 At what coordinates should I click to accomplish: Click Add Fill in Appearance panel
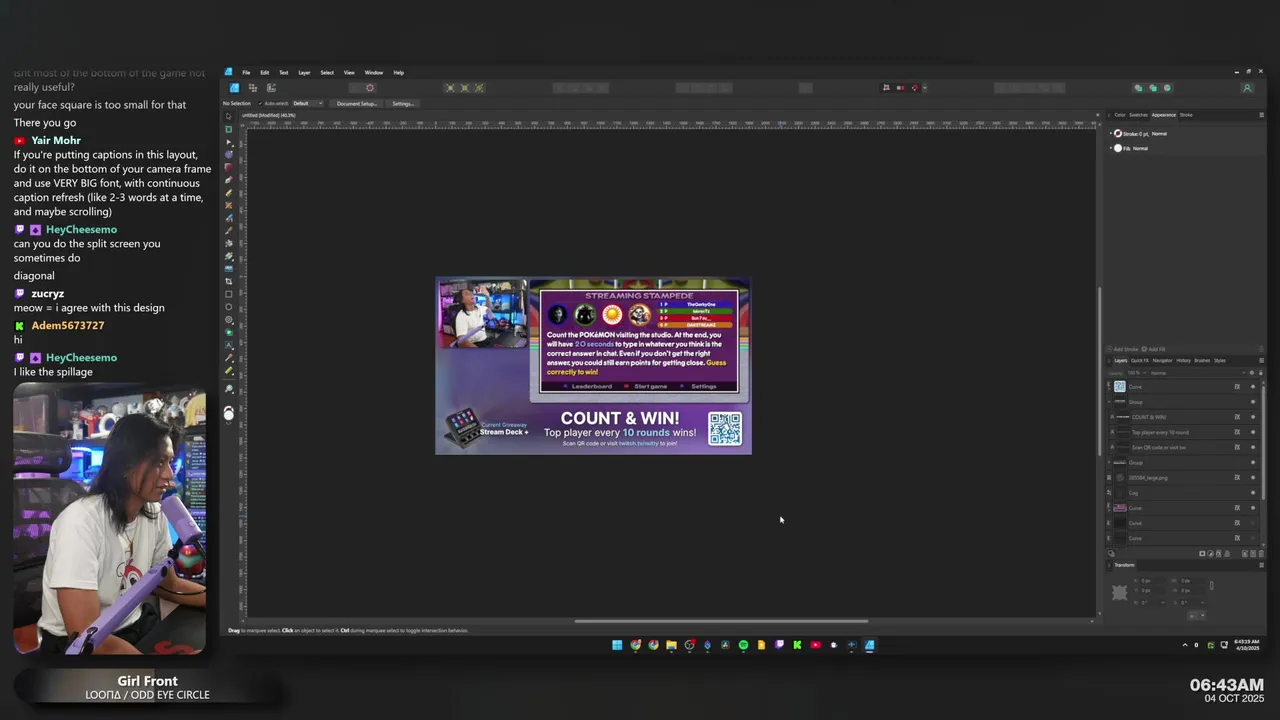point(1155,349)
